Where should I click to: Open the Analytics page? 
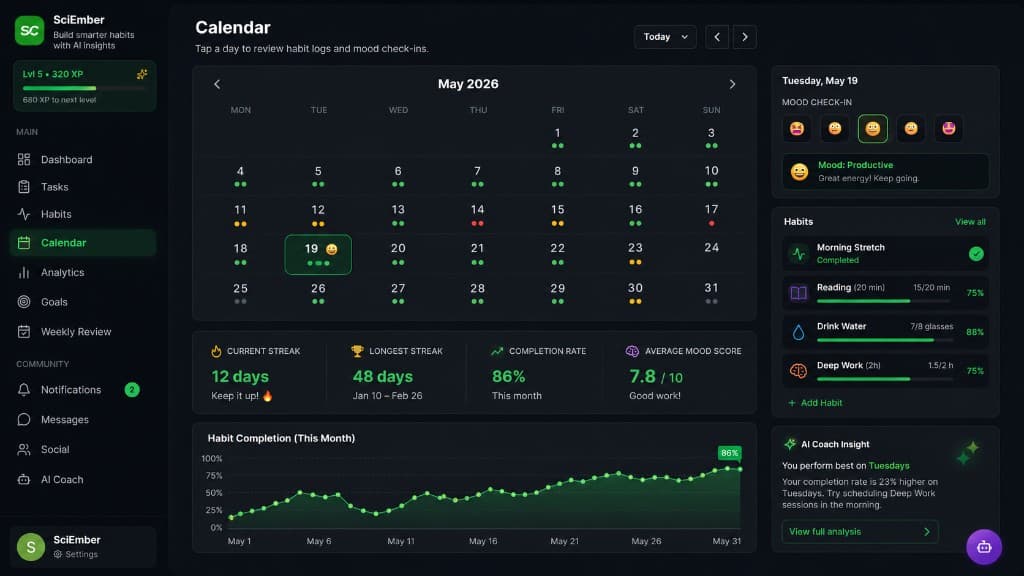83,272
